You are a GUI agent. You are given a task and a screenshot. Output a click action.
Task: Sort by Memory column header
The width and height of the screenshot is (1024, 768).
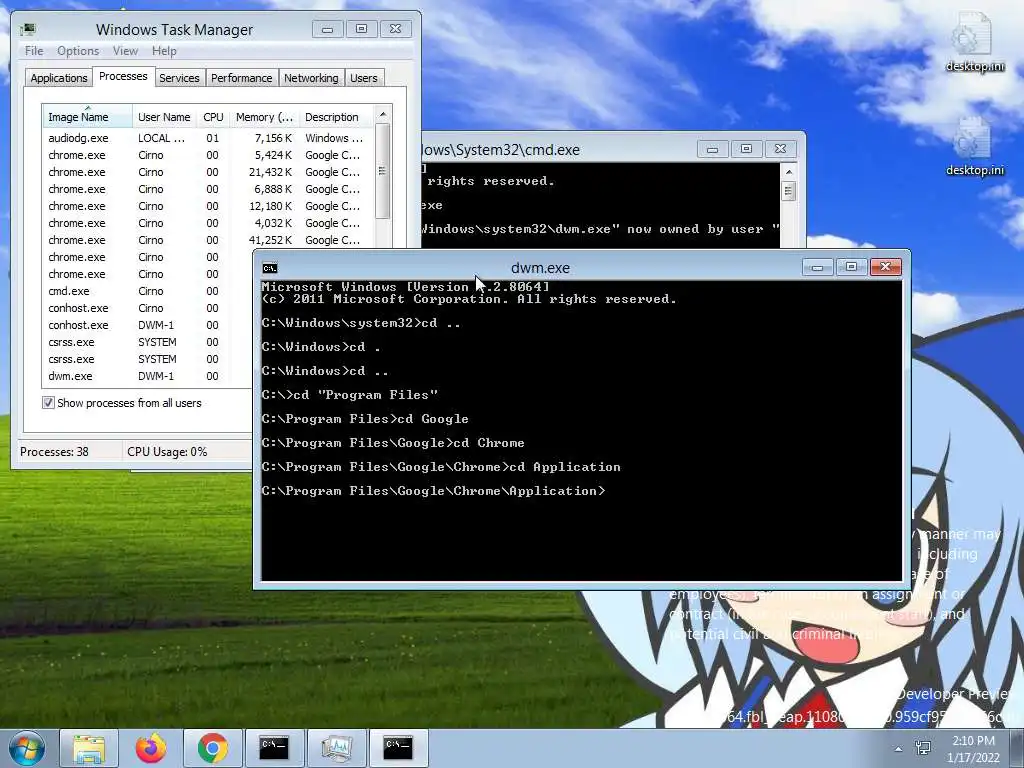tap(264, 117)
